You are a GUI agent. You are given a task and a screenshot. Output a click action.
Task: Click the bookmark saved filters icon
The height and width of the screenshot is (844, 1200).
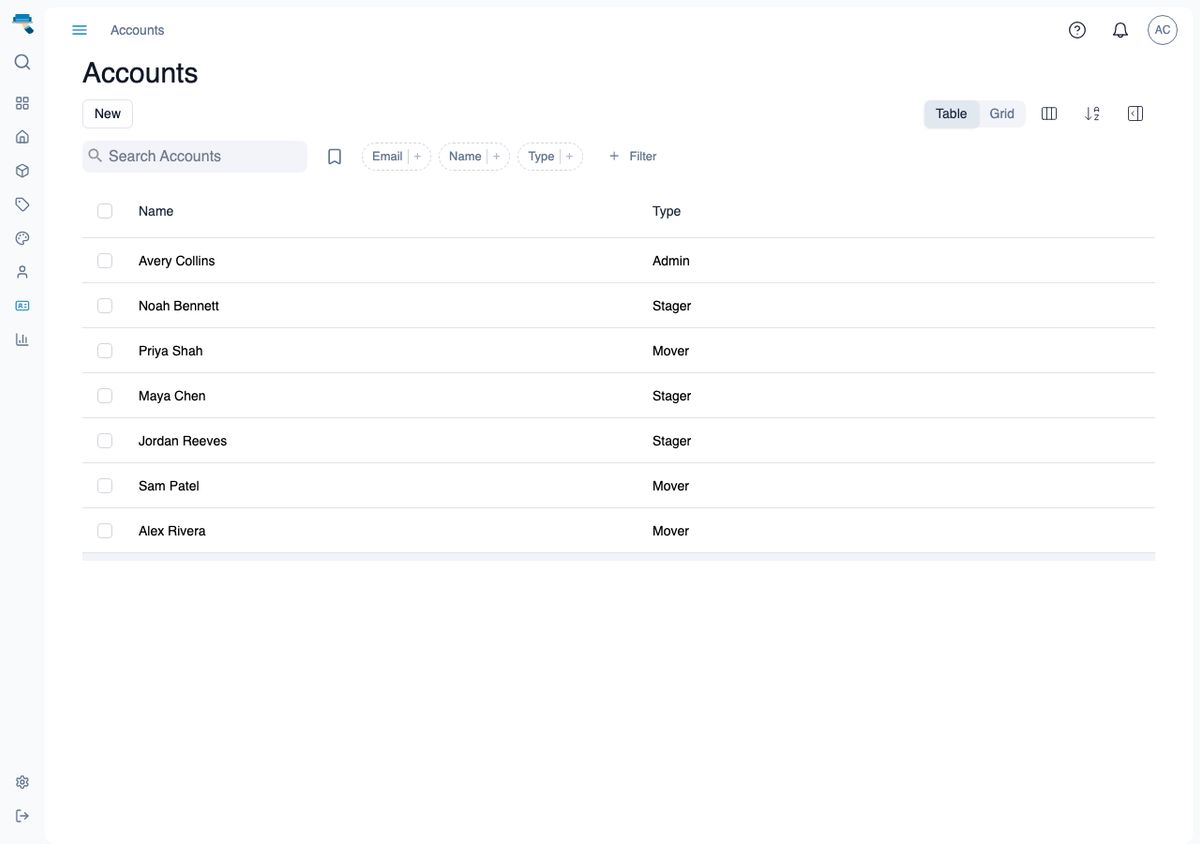click(335, 156)
